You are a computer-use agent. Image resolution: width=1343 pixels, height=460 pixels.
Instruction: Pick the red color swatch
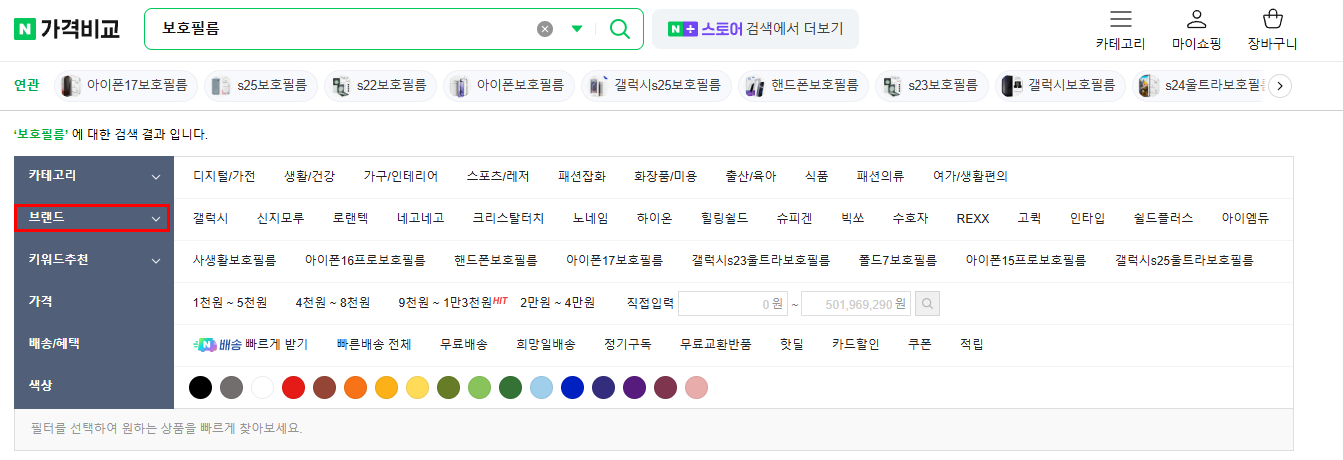(293, 387)
